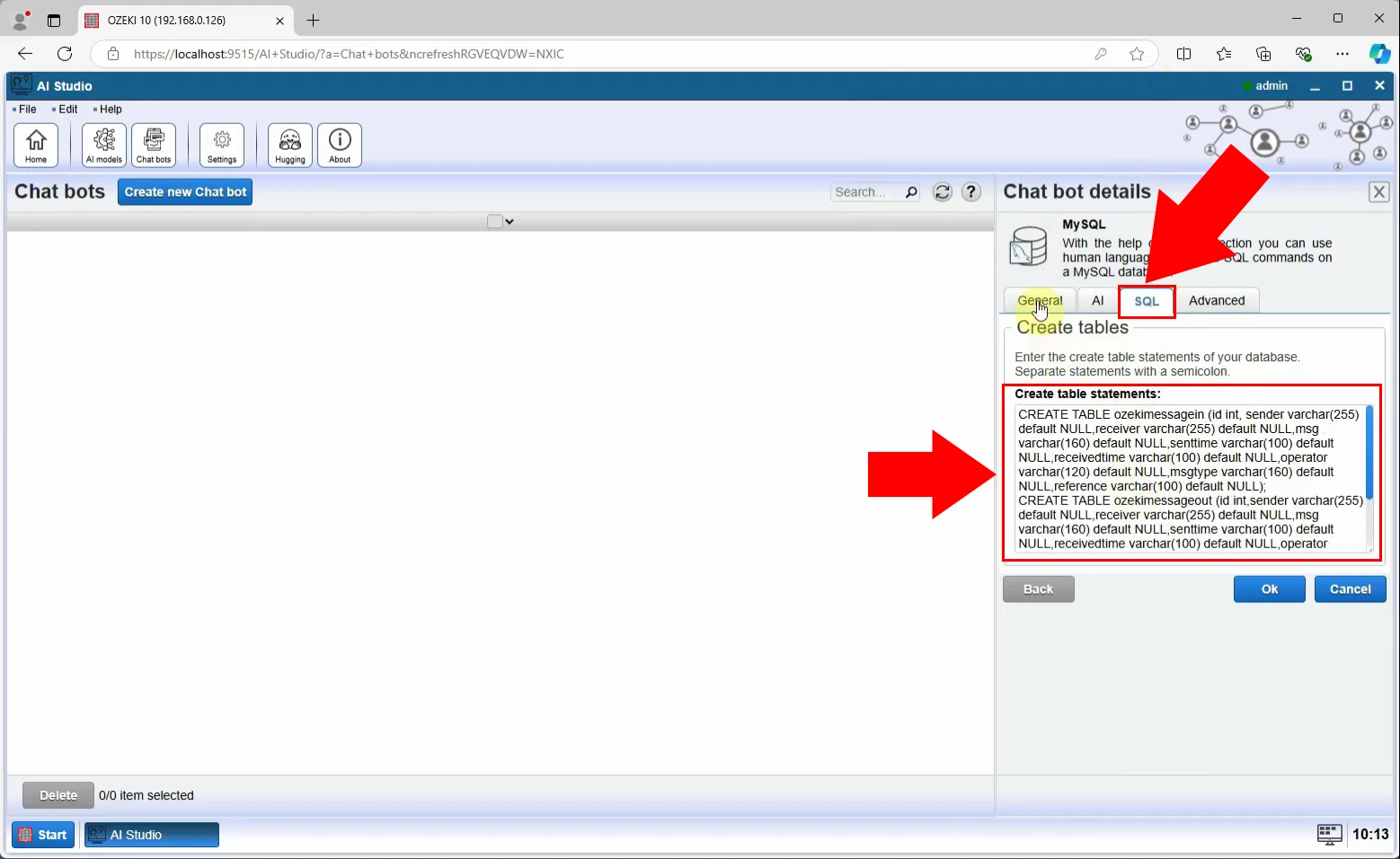Open browser collections icon
The width and height of the screenshot is (1400, 859).
[x=1263, y=54]
